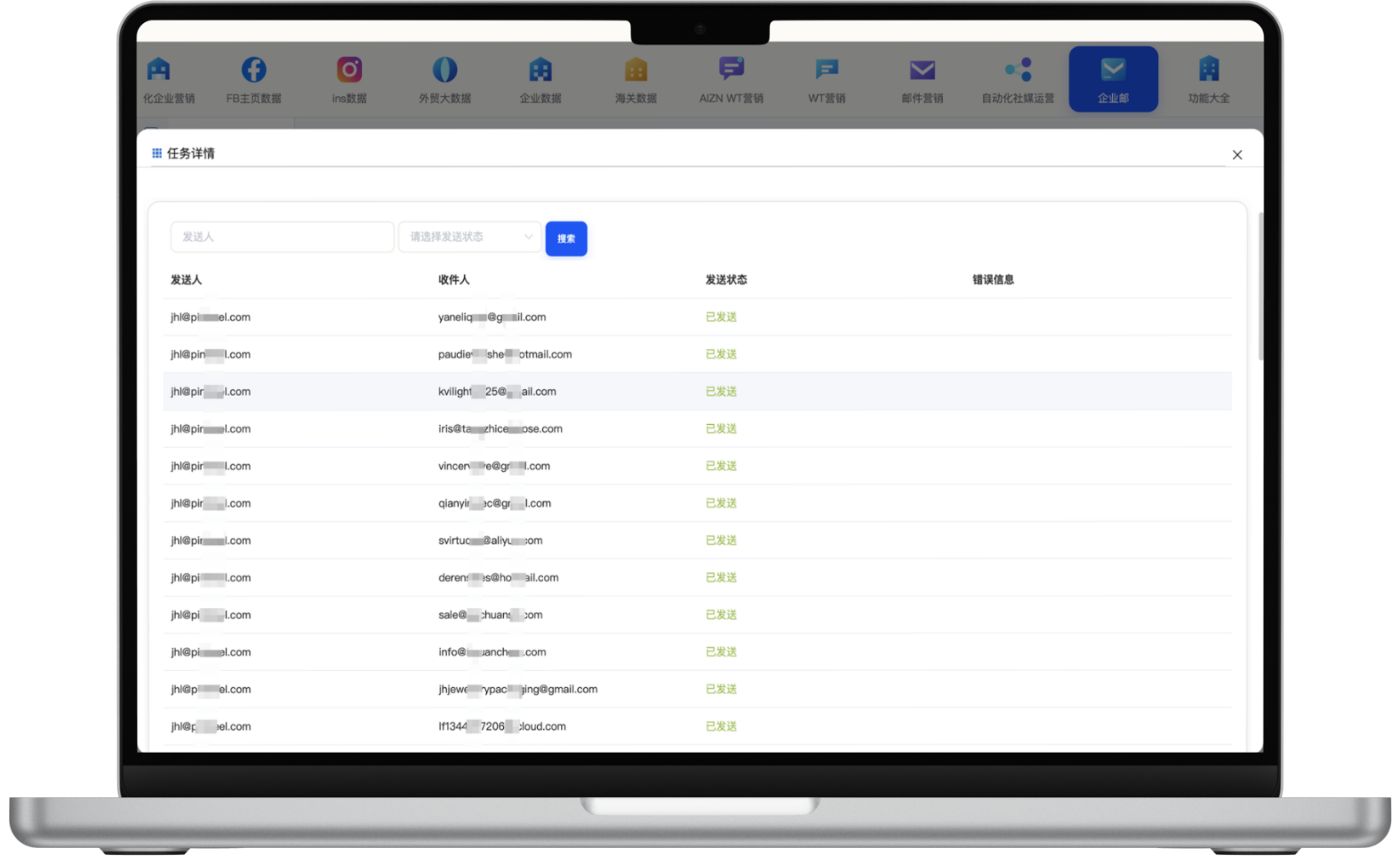The width and height of the screenshot is (1400, 856).
Task: Select the highlighted kvilight recipient row
Action: (x=698, y=391)
